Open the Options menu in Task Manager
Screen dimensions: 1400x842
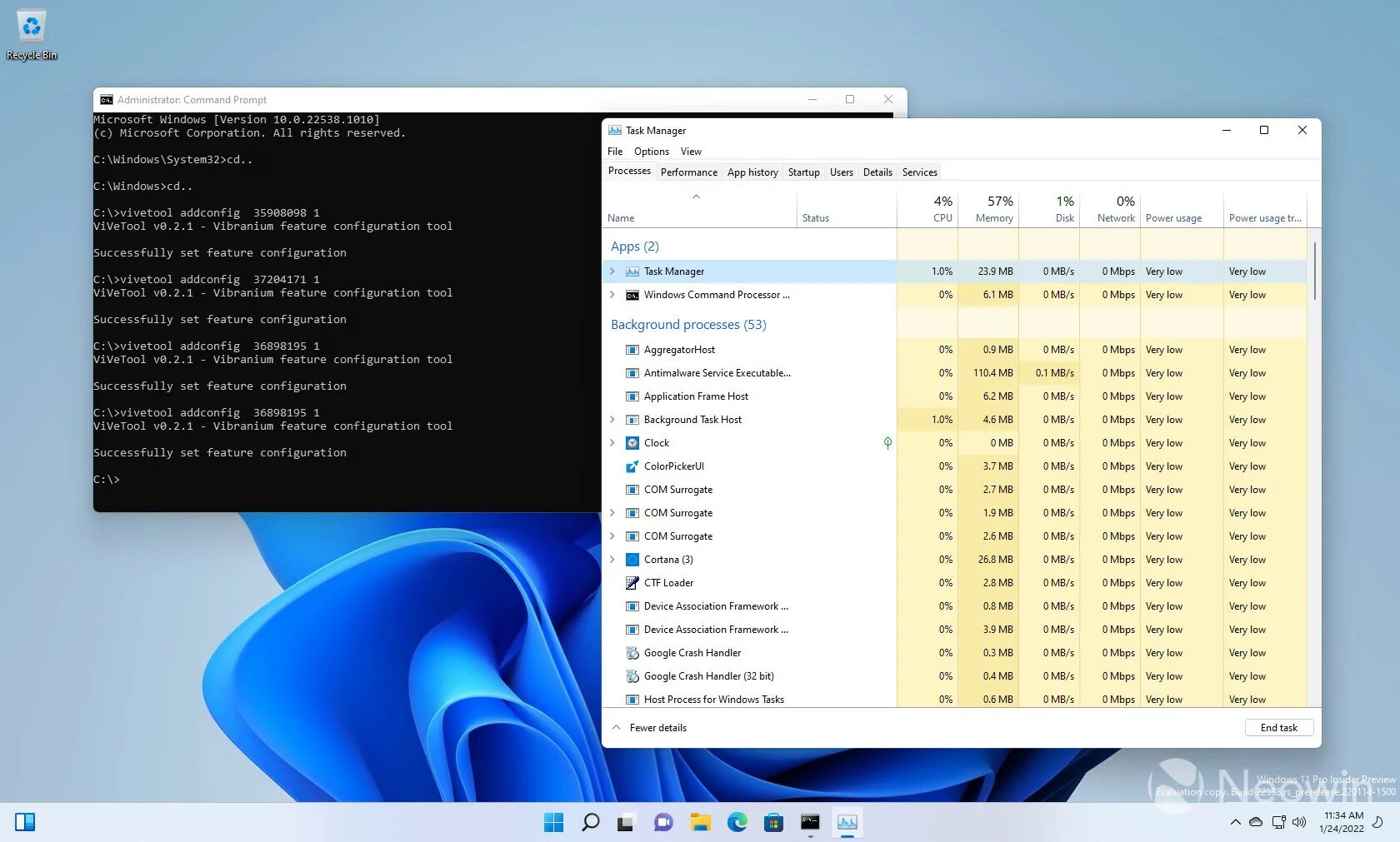(651, 152)
